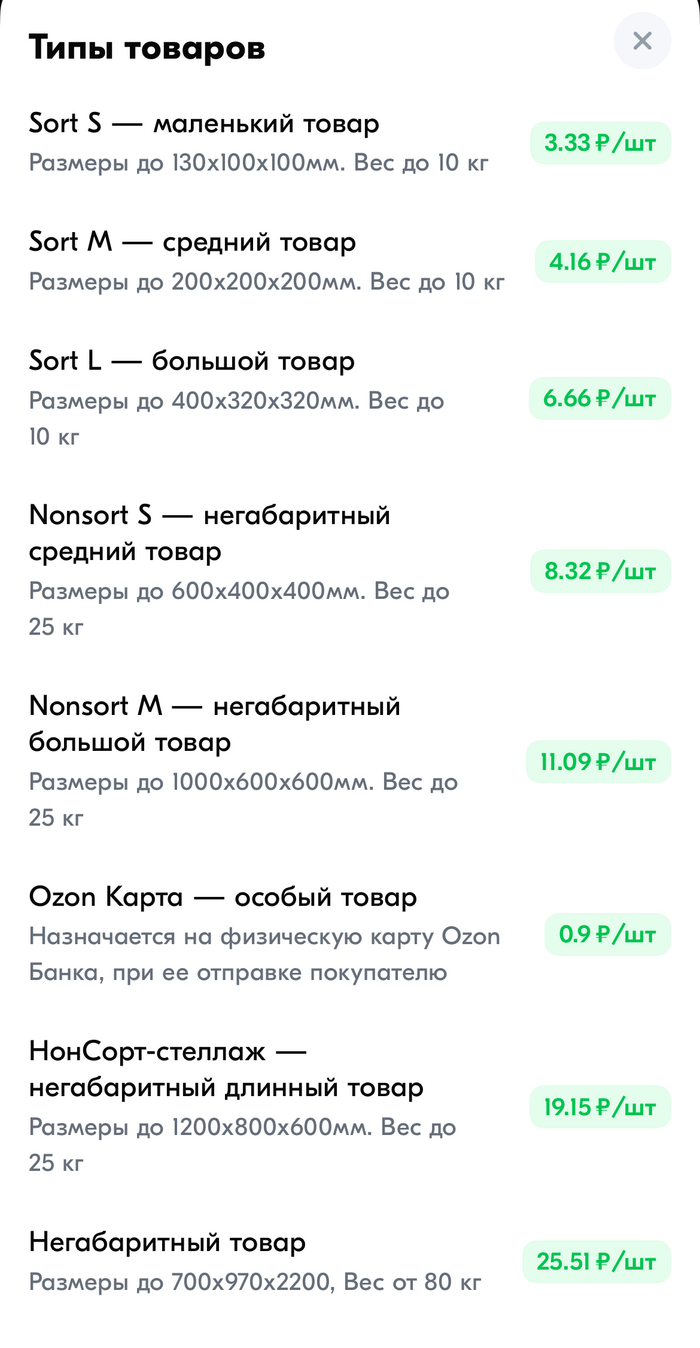The height and width of the screenshot is (1348, 700).
Task: Click the 0.9 ₽/шт price badge
Action: 607,934
